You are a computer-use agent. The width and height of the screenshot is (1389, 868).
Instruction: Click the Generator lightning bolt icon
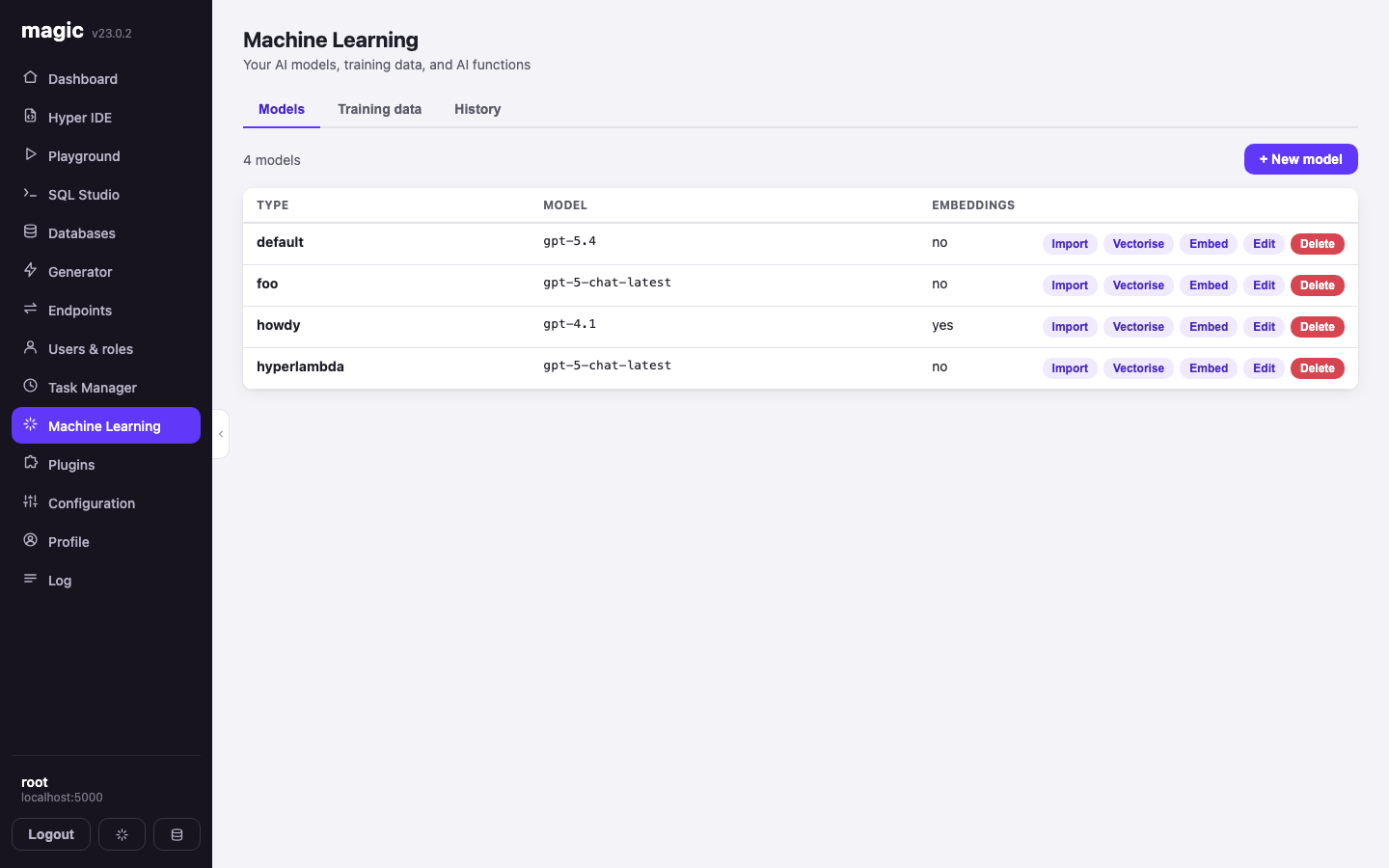point(30,270)
